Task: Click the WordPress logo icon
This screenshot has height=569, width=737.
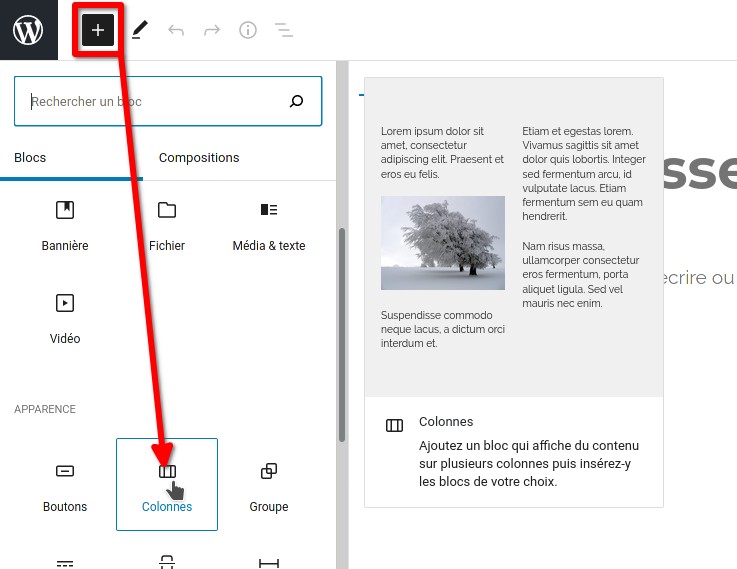Action: [28, 30]
